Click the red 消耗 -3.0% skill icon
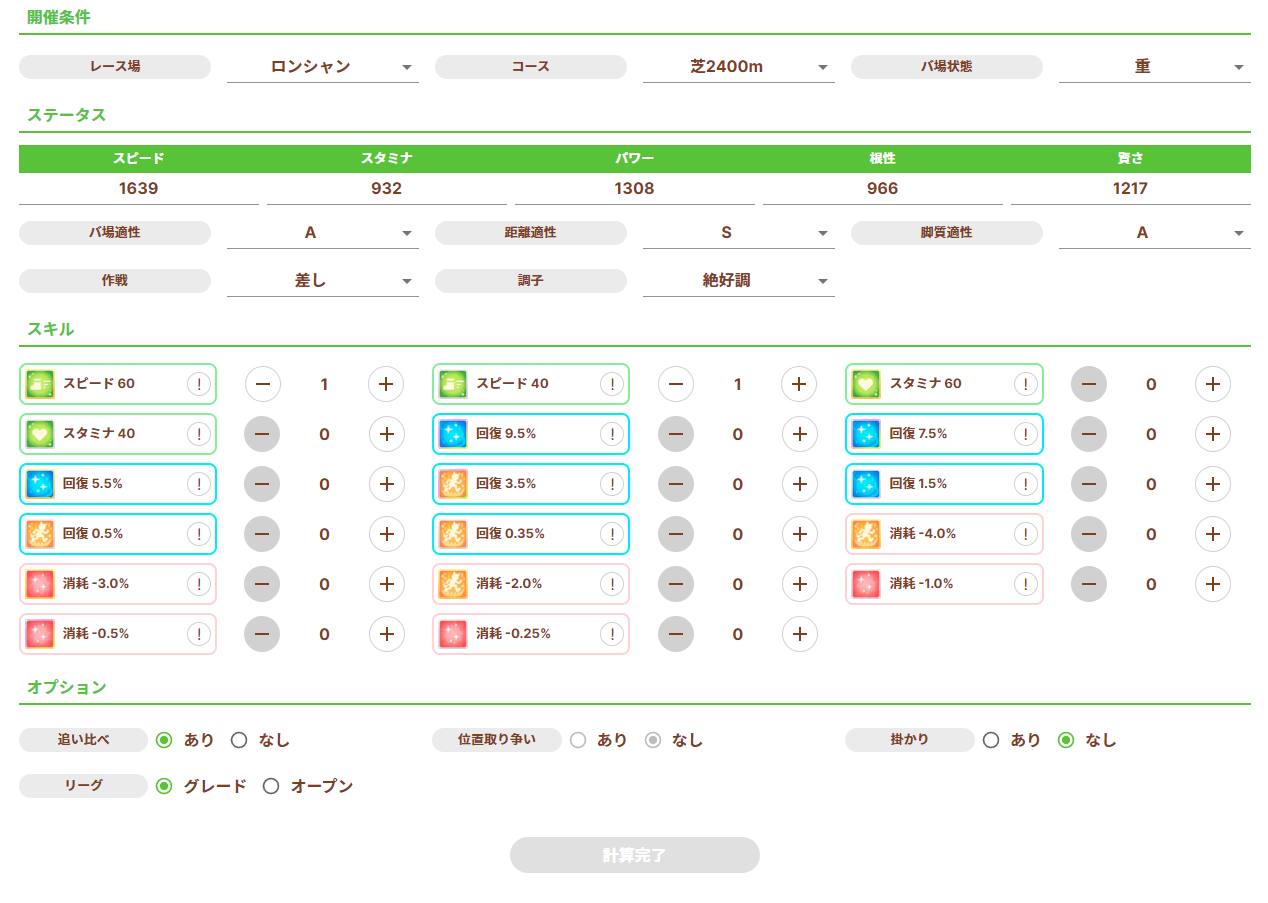This screenshot has height=903, width=1268. tap(40, 584)
